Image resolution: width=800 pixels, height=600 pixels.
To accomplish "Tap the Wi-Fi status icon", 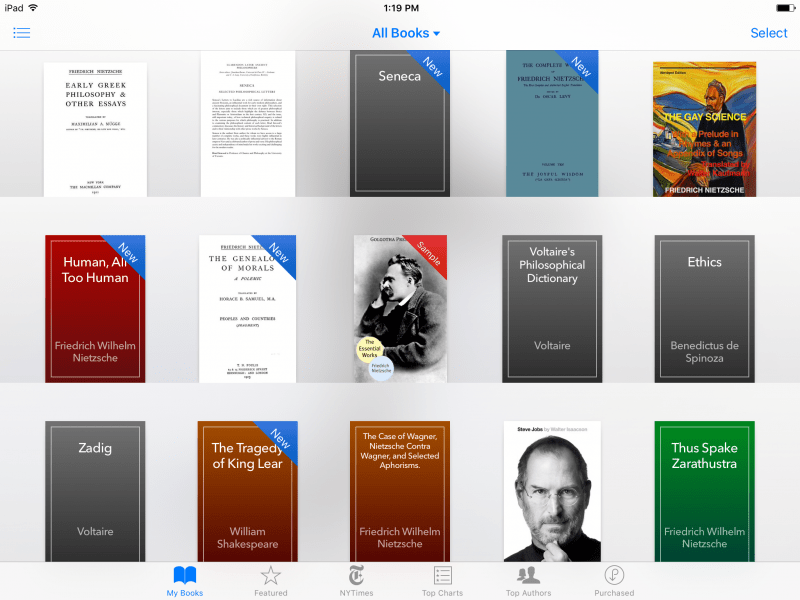I will [x=33, y=8].
